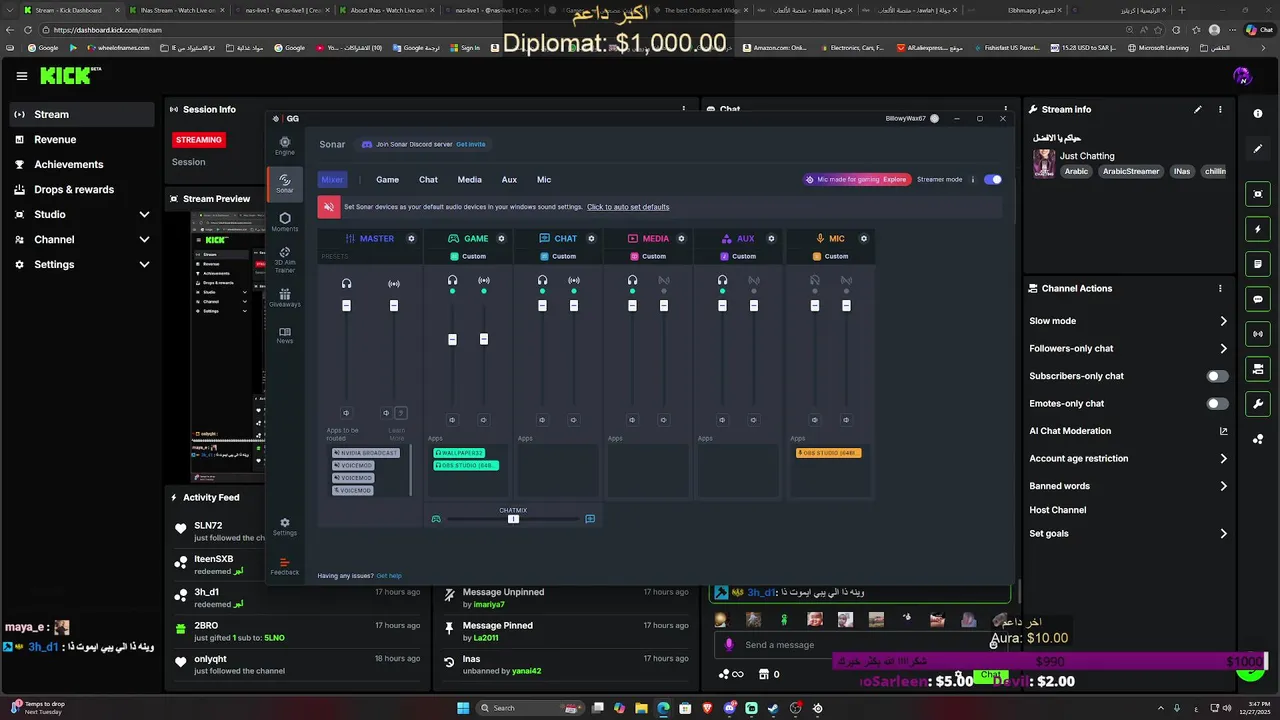Mute the CHAT stream output

click(573, 420)
